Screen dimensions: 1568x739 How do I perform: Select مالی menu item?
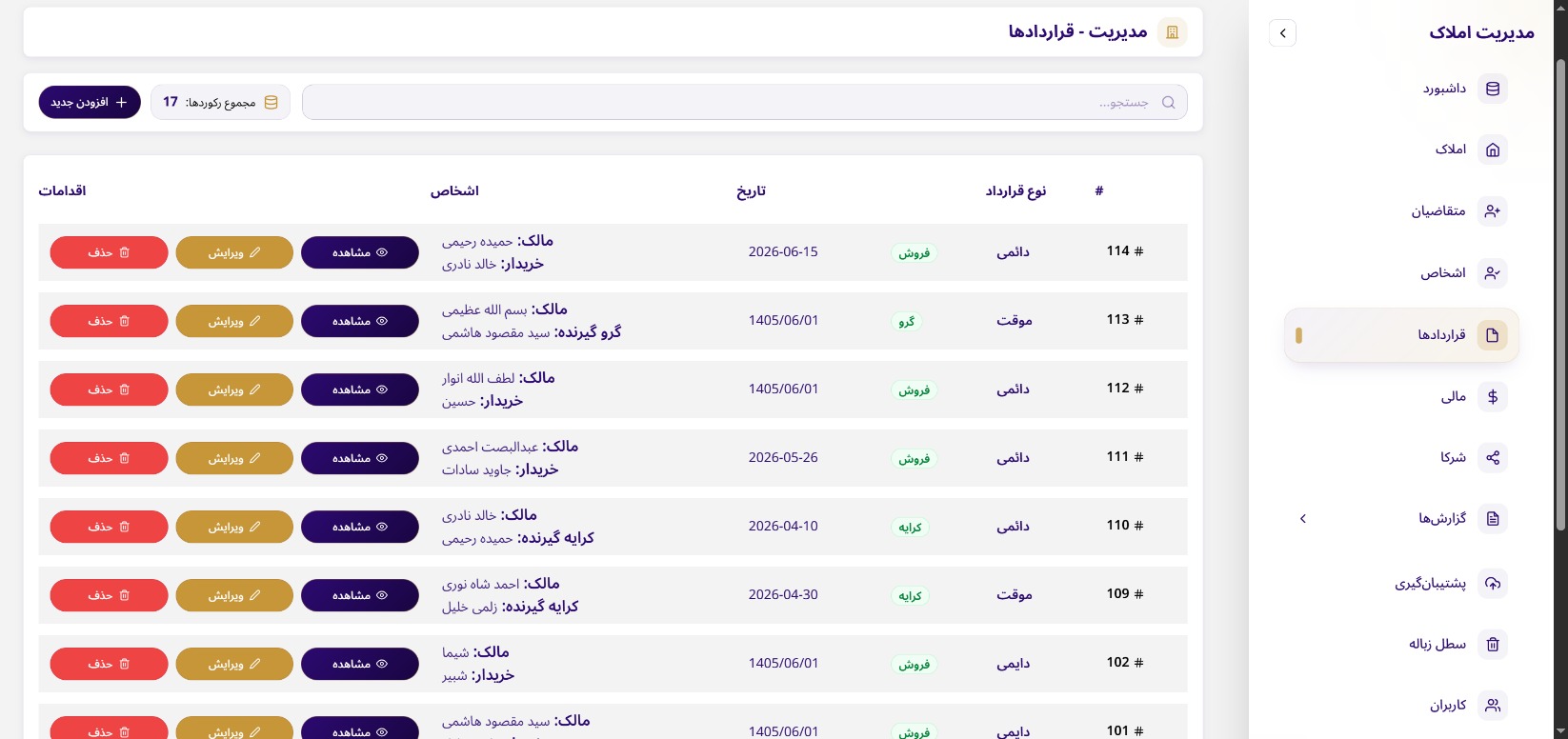pos(1401,397)
